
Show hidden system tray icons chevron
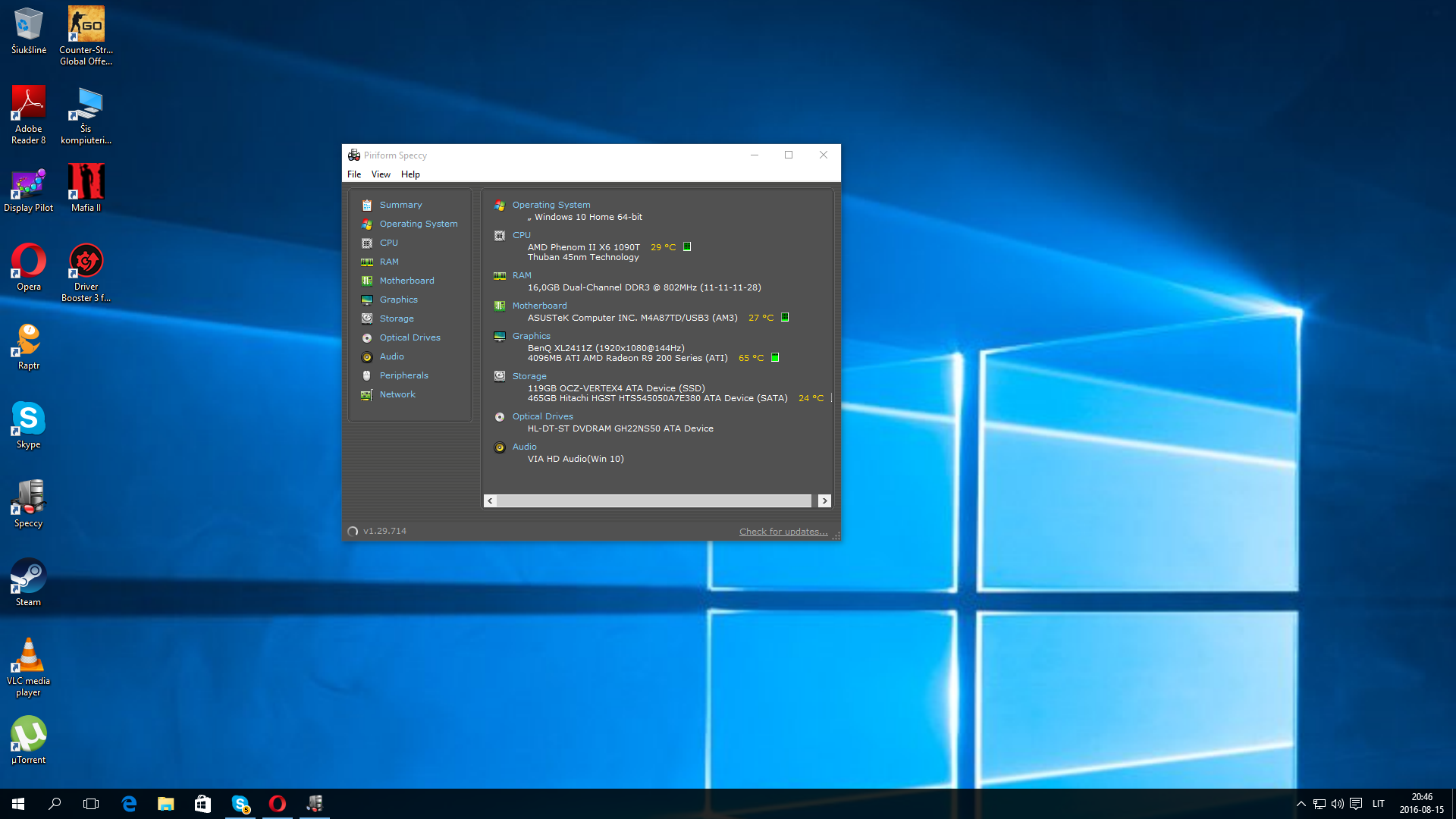point(1301,804)
